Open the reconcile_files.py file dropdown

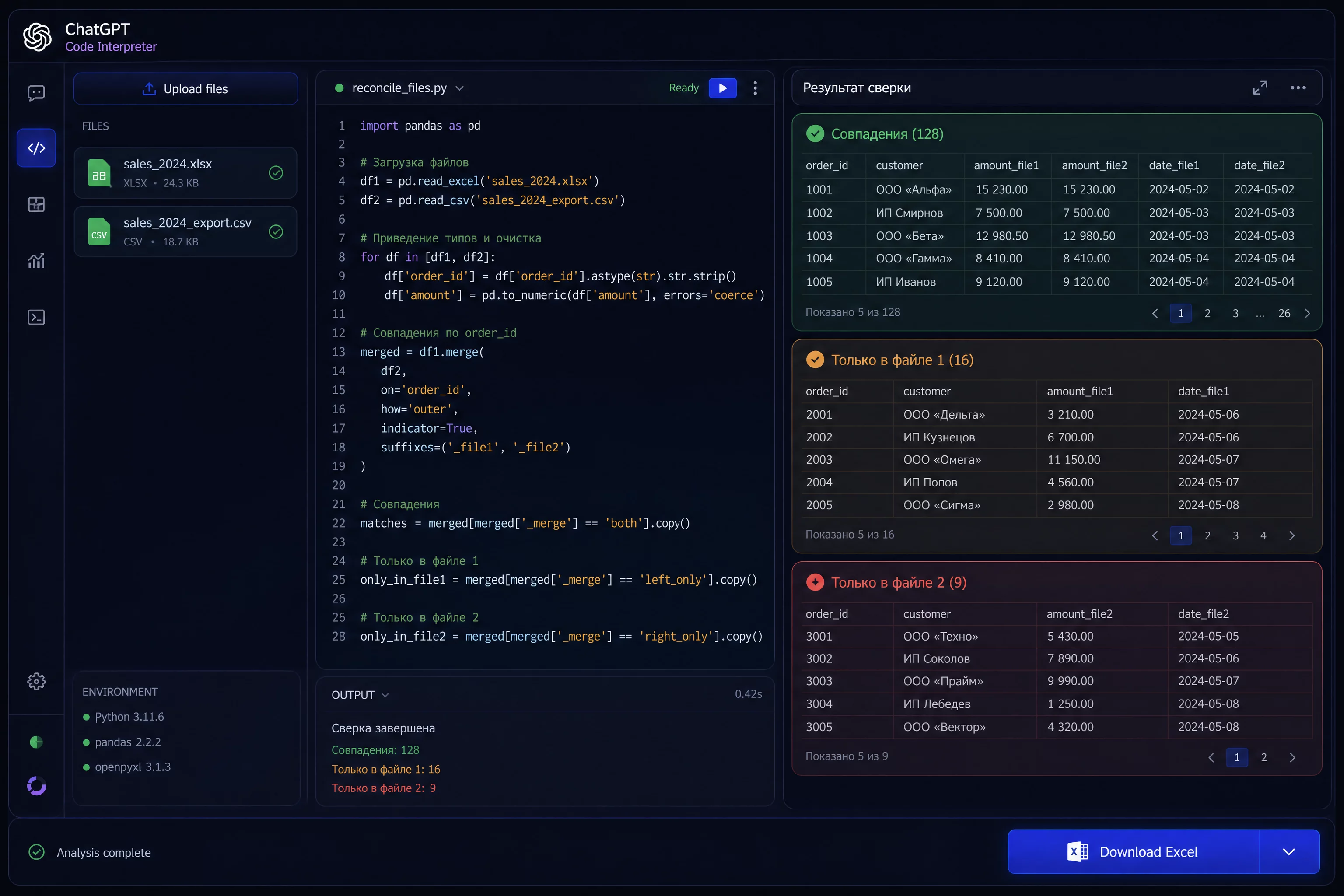point(459,88)
